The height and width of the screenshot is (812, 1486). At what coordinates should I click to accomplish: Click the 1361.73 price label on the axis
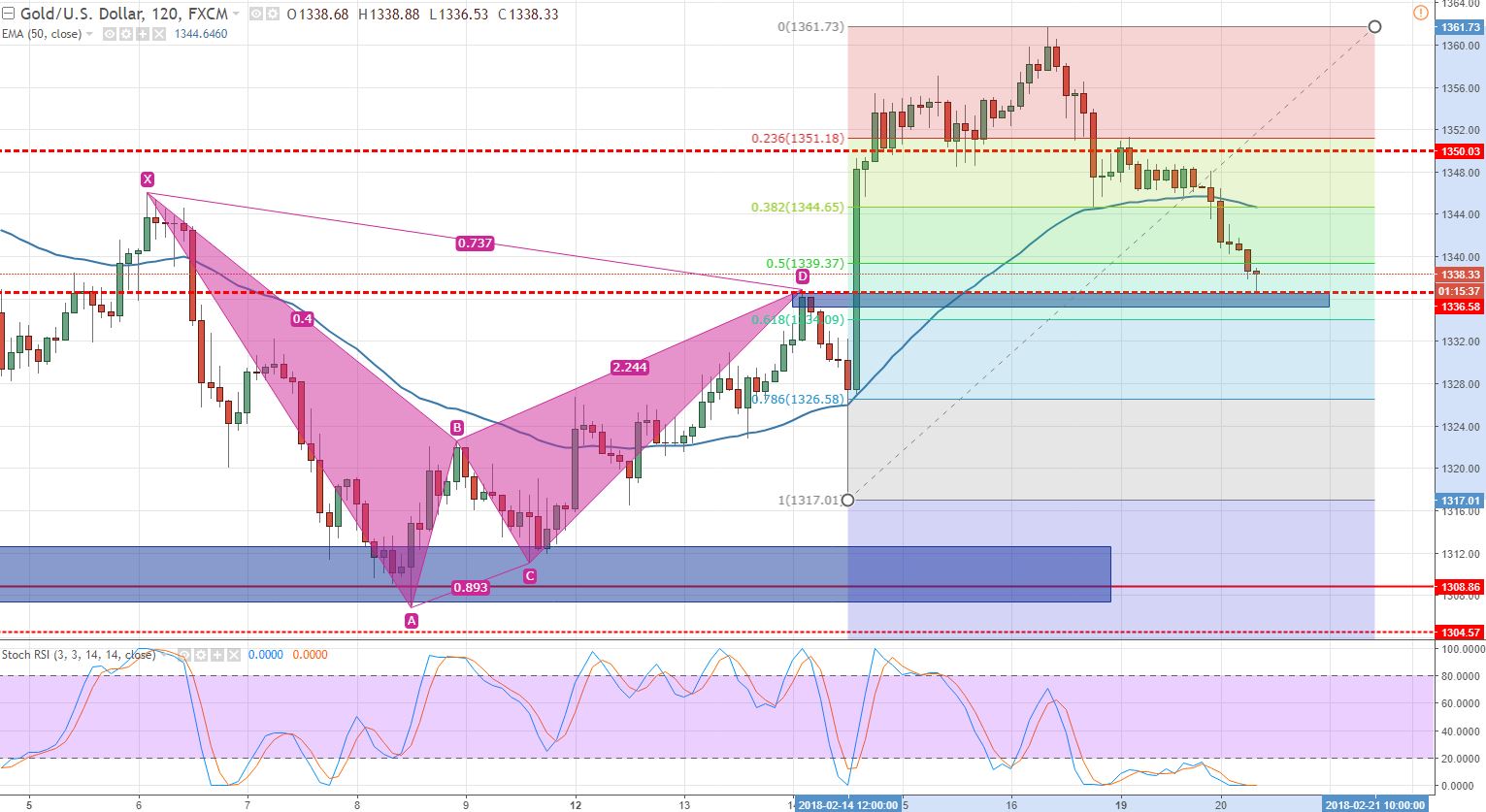click(1458, 26)
